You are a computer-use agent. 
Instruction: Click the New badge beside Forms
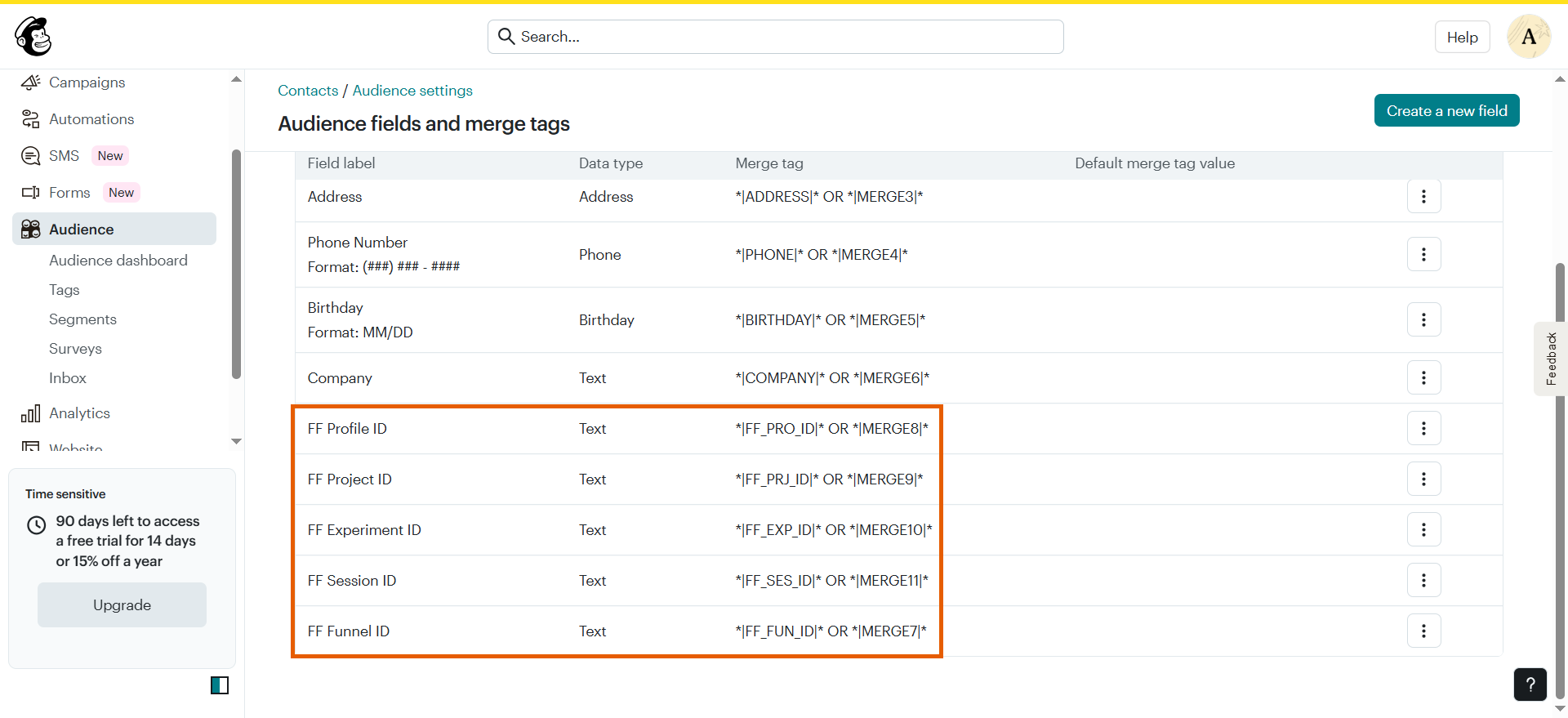tap(122, 193)
